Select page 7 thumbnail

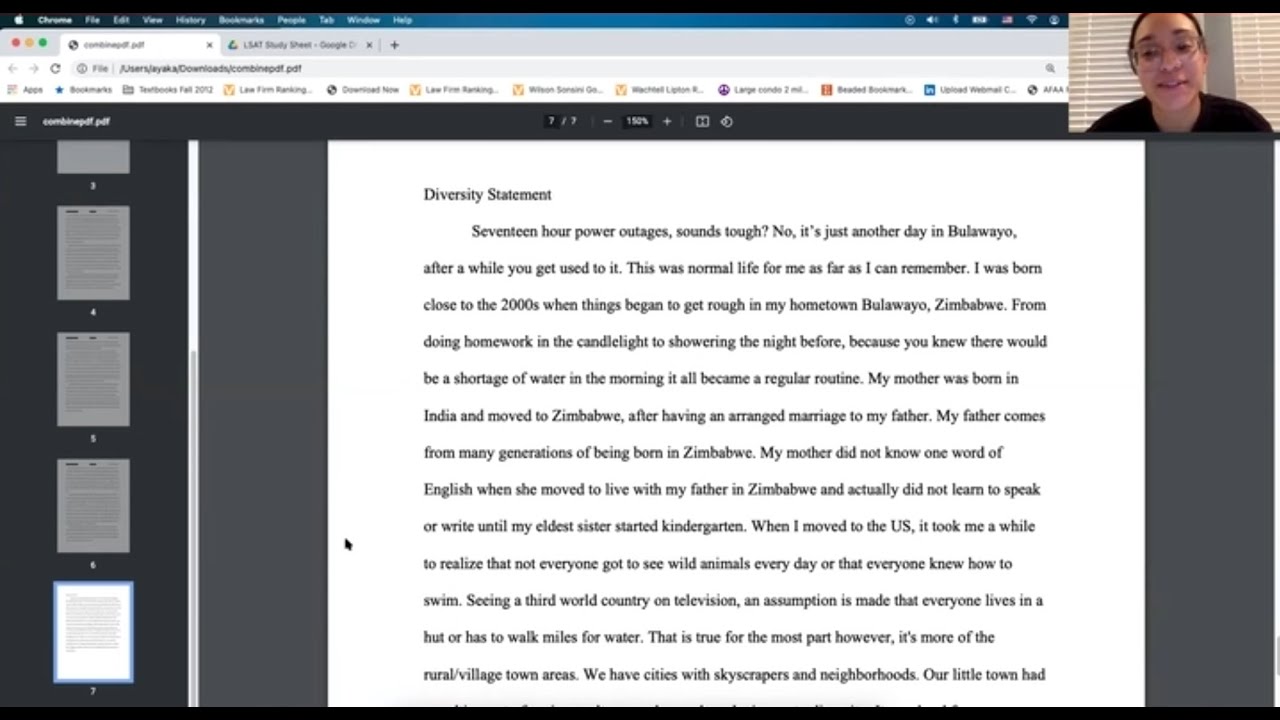[93, 632]
